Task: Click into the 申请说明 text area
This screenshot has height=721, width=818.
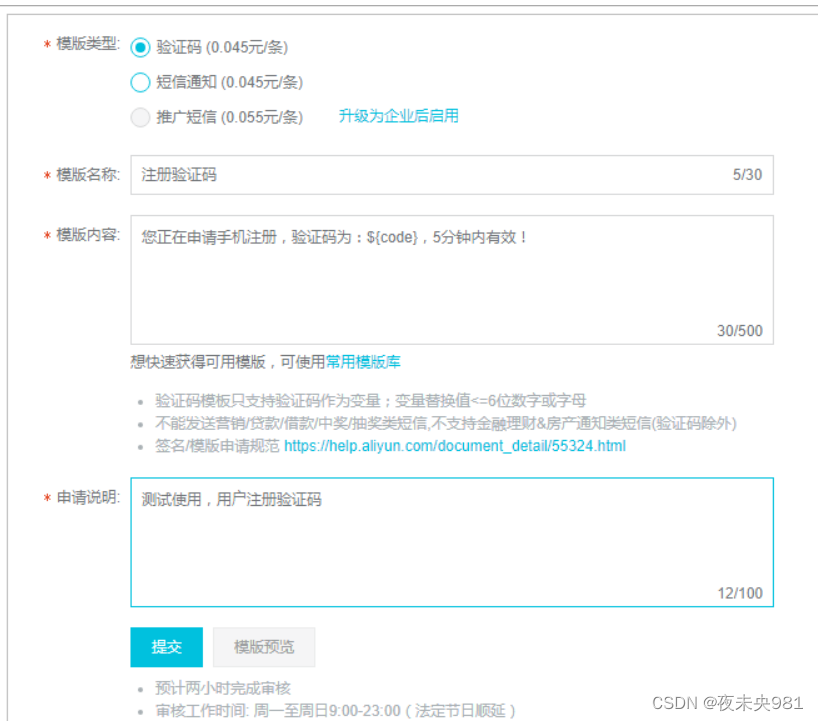Action: tap(452, 542)
